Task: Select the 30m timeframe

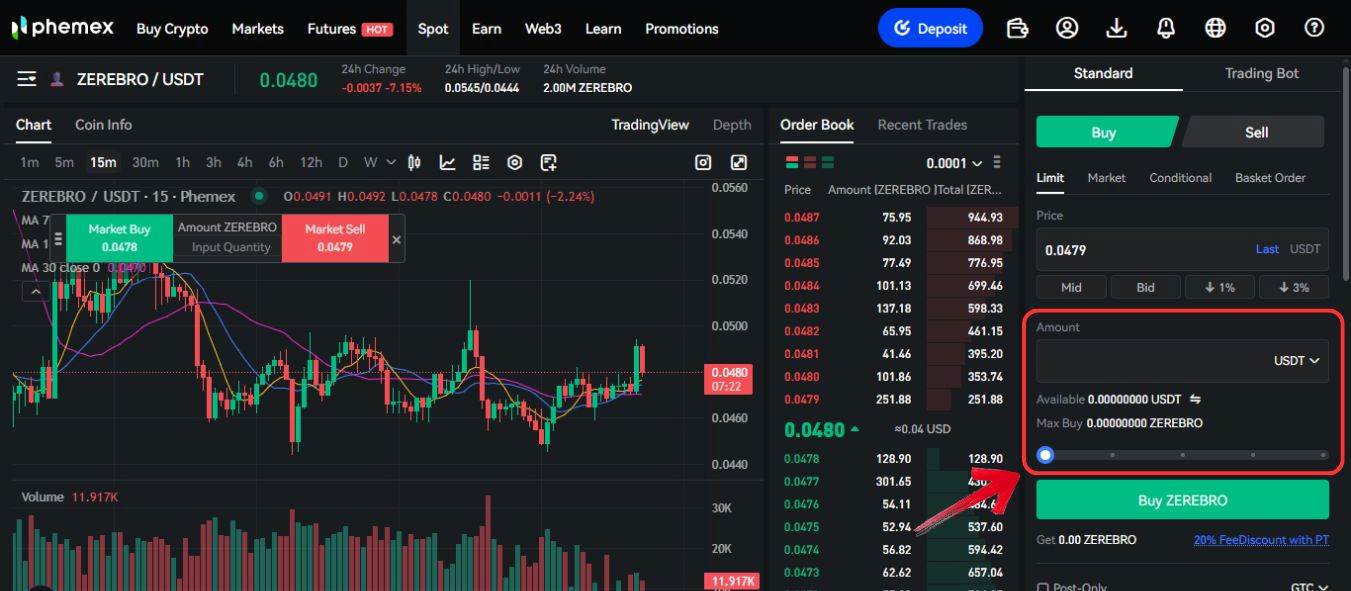Action: 145,162
